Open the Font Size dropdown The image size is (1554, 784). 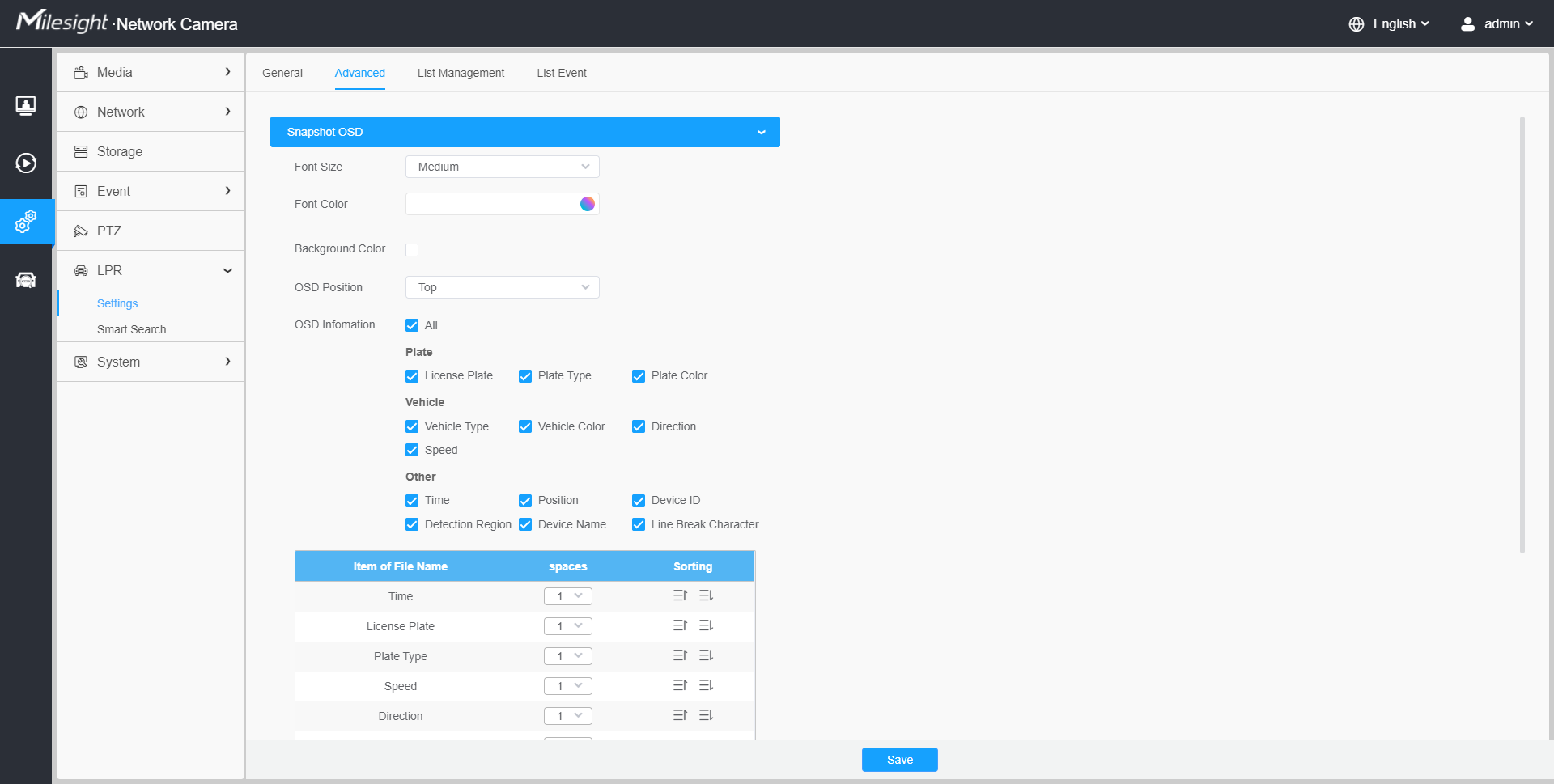coord(502,167)
